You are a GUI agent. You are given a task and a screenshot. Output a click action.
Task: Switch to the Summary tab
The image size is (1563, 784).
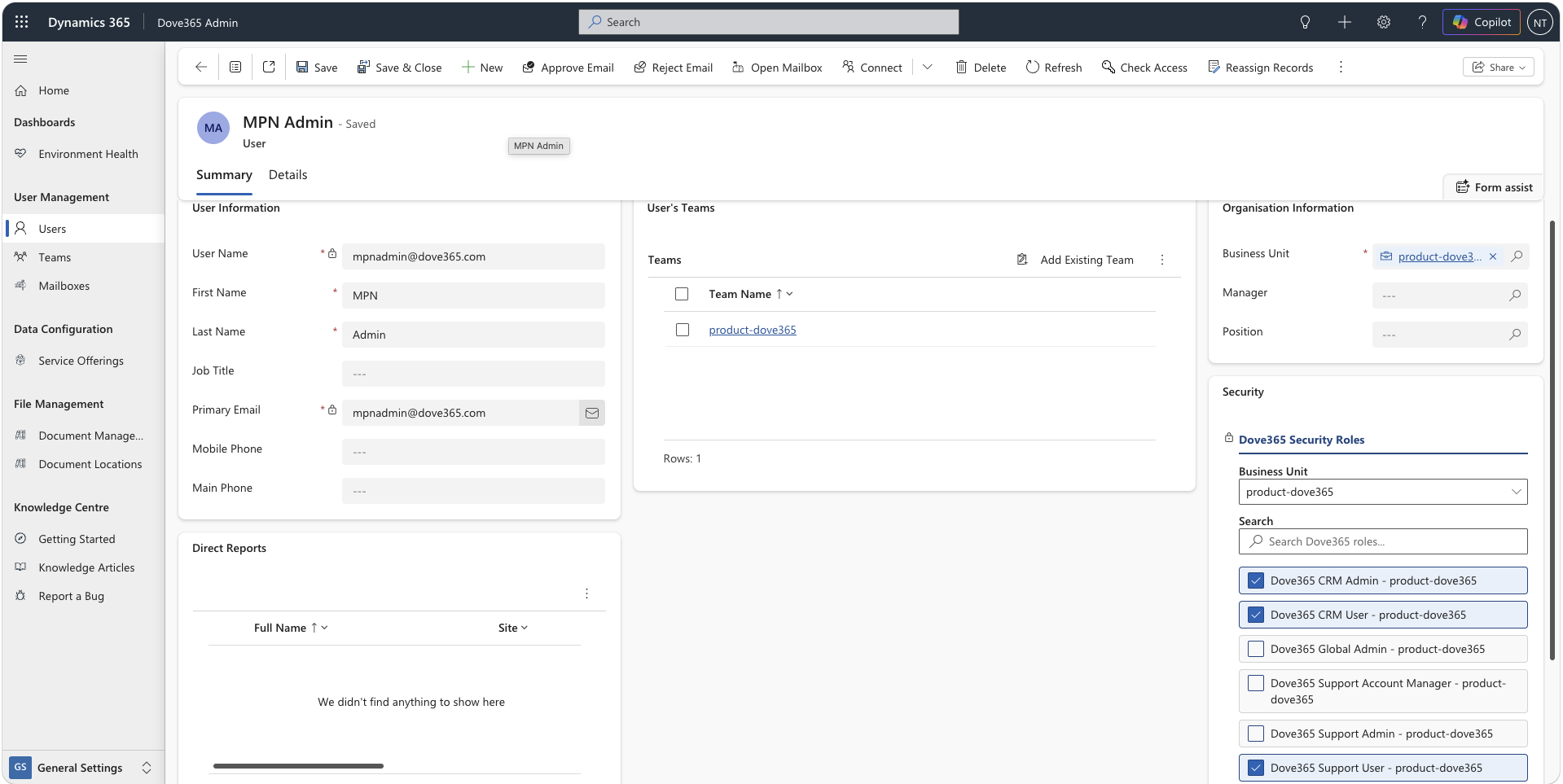(224, 175)
